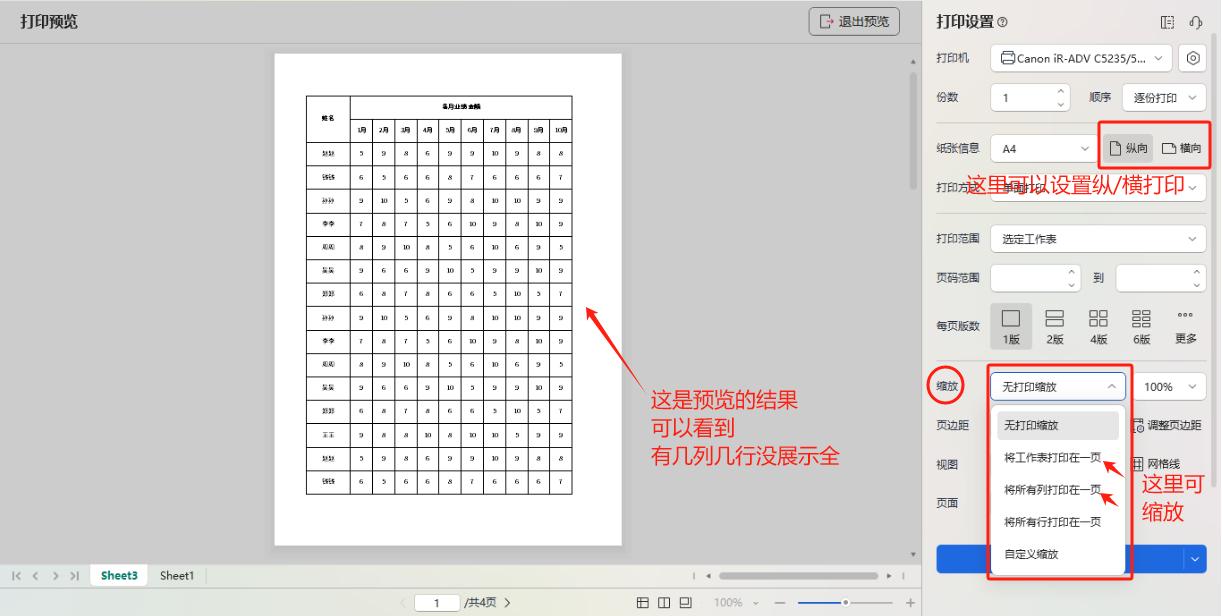Select 将所有行打印在一页 scaling option
This screenshot has width=1222, height=616.
[x=1058, y=522]
